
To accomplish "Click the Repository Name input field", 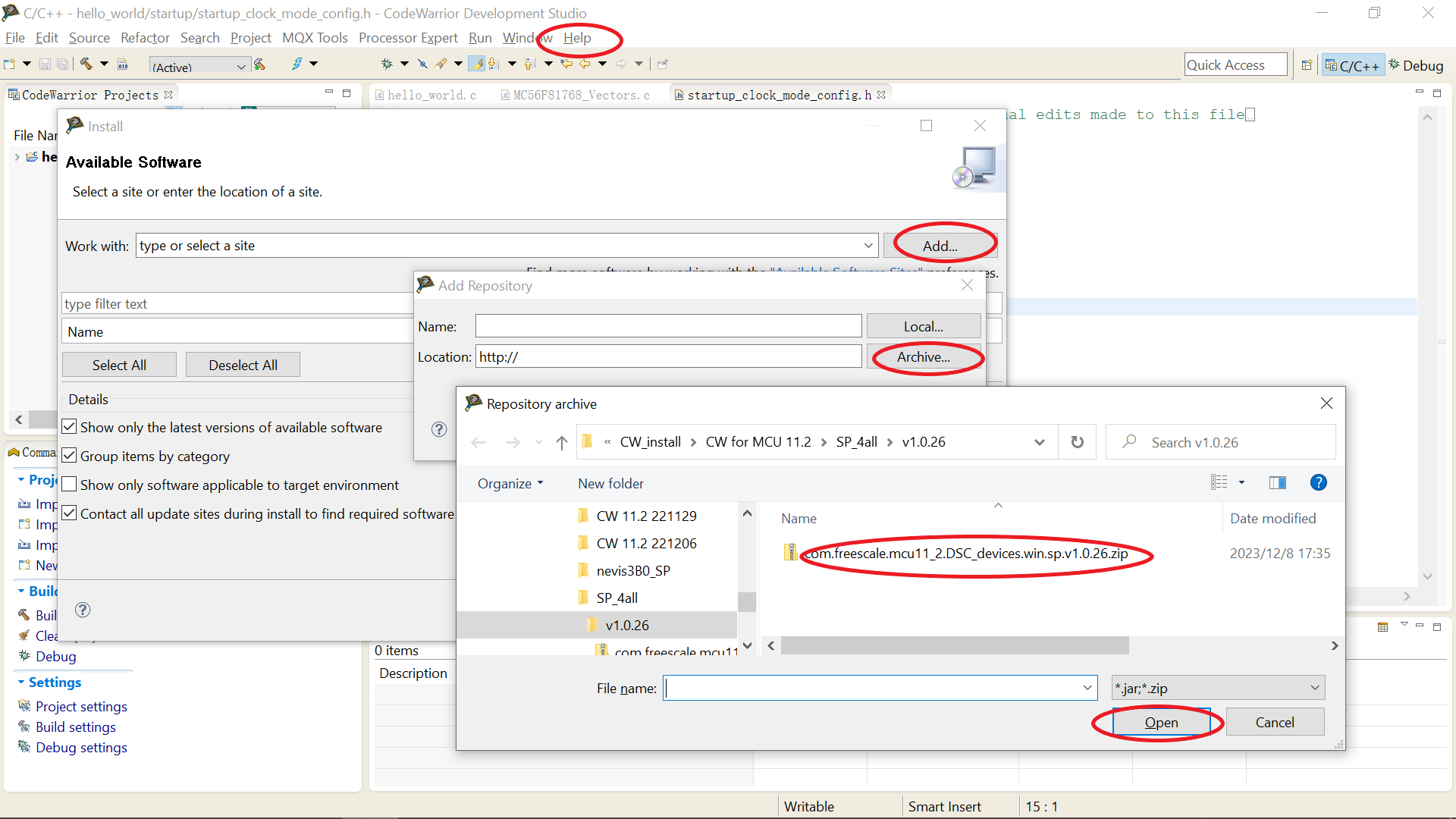I will click(x=668, y=326).
